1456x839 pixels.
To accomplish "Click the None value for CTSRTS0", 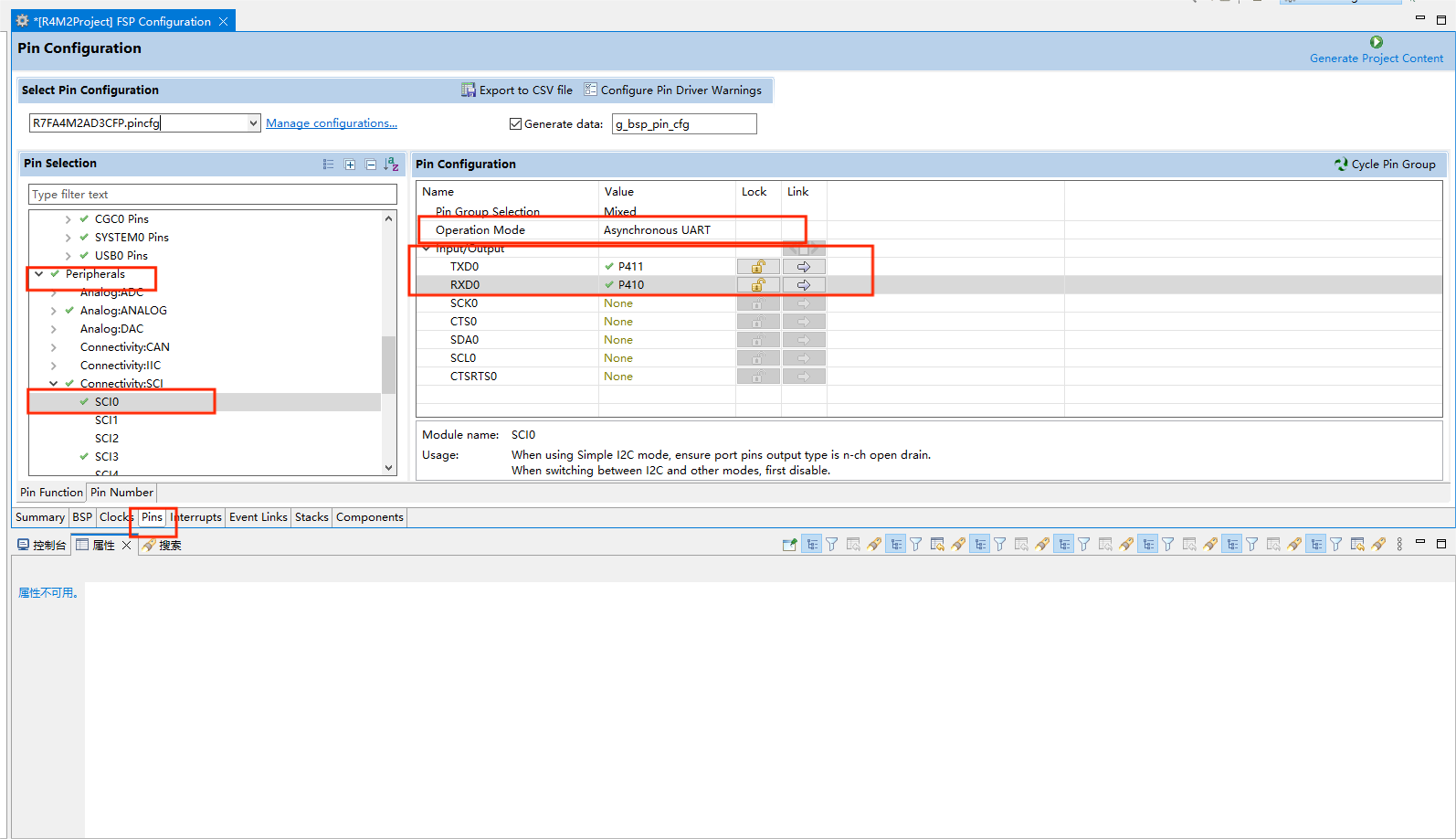I will coord(618,377).
